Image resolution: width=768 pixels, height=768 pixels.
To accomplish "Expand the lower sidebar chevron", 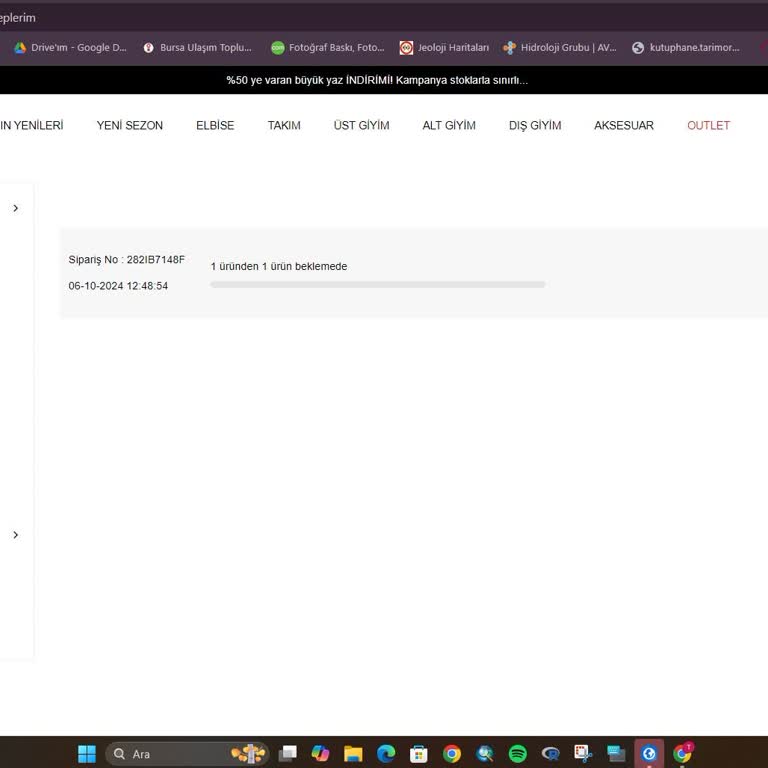I will 16,534.
